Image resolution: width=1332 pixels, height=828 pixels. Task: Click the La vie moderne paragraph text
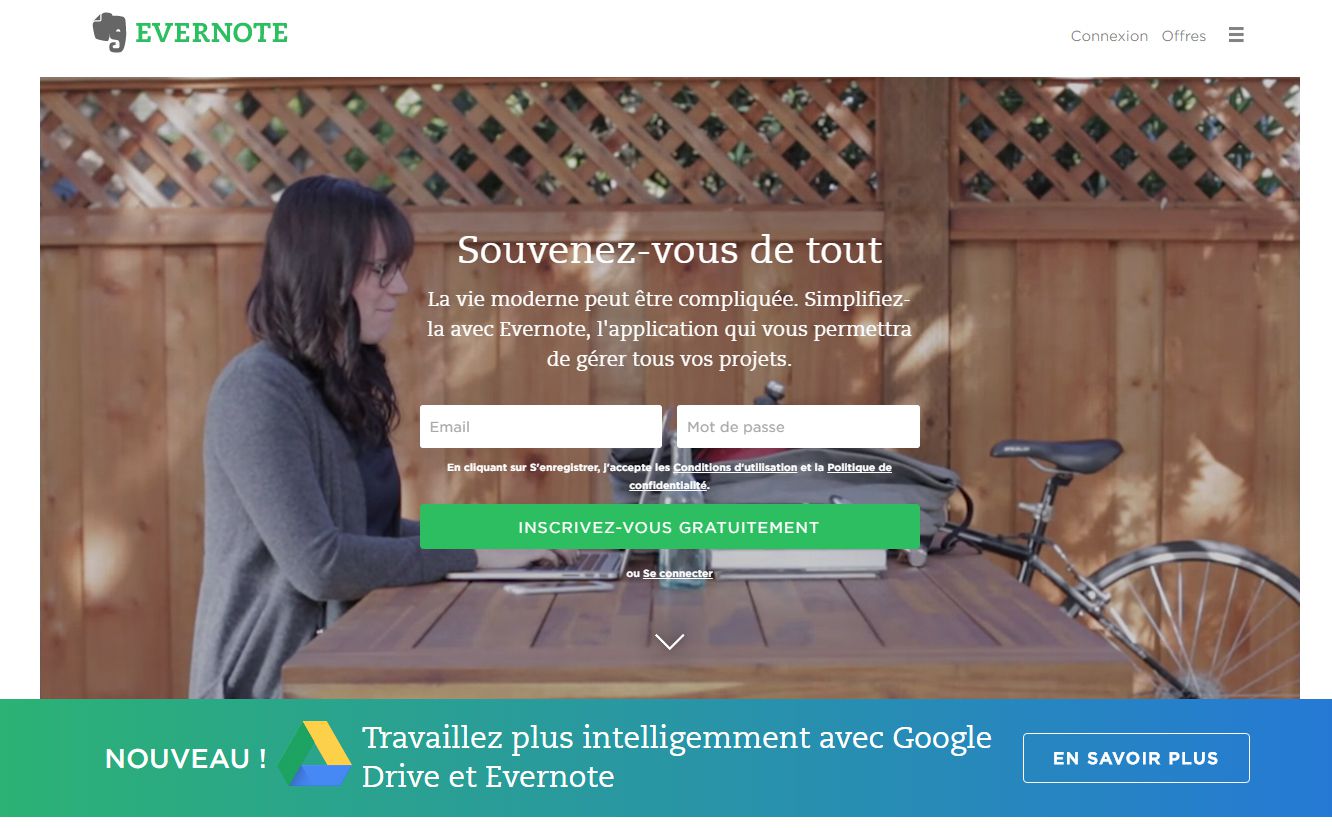(669, 328)
